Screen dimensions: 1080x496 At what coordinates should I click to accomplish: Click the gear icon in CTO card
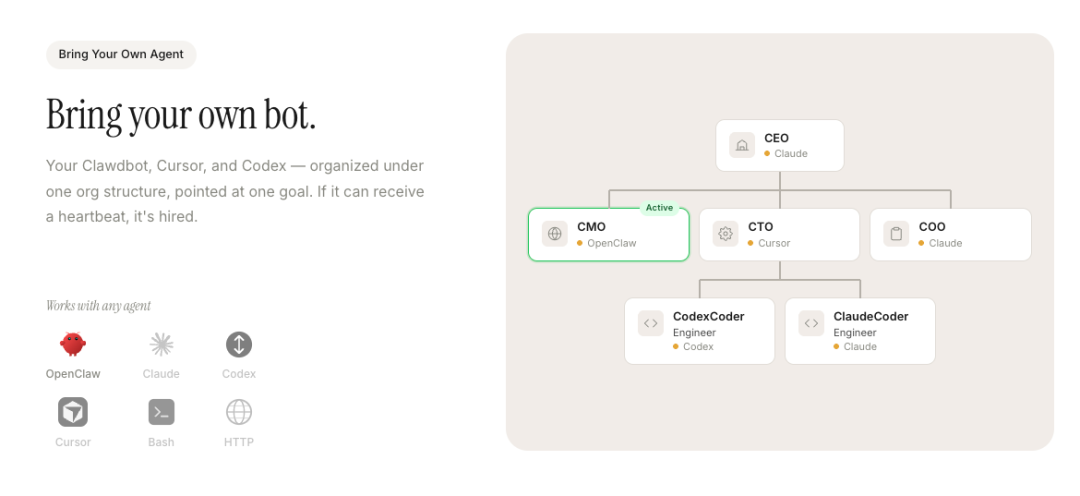click(725, 234)
